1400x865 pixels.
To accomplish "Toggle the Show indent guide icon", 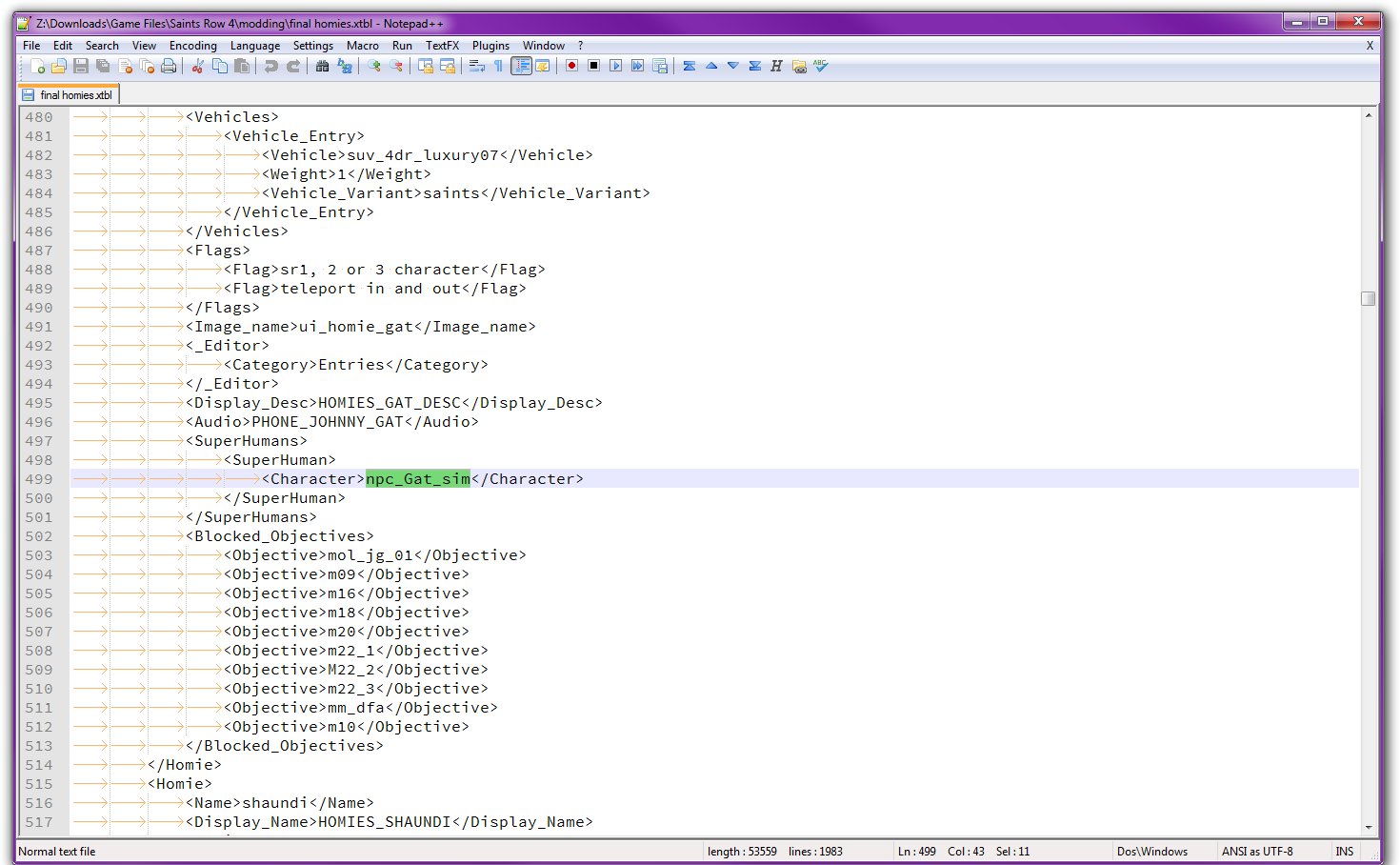I will click(x=521, y=66).
